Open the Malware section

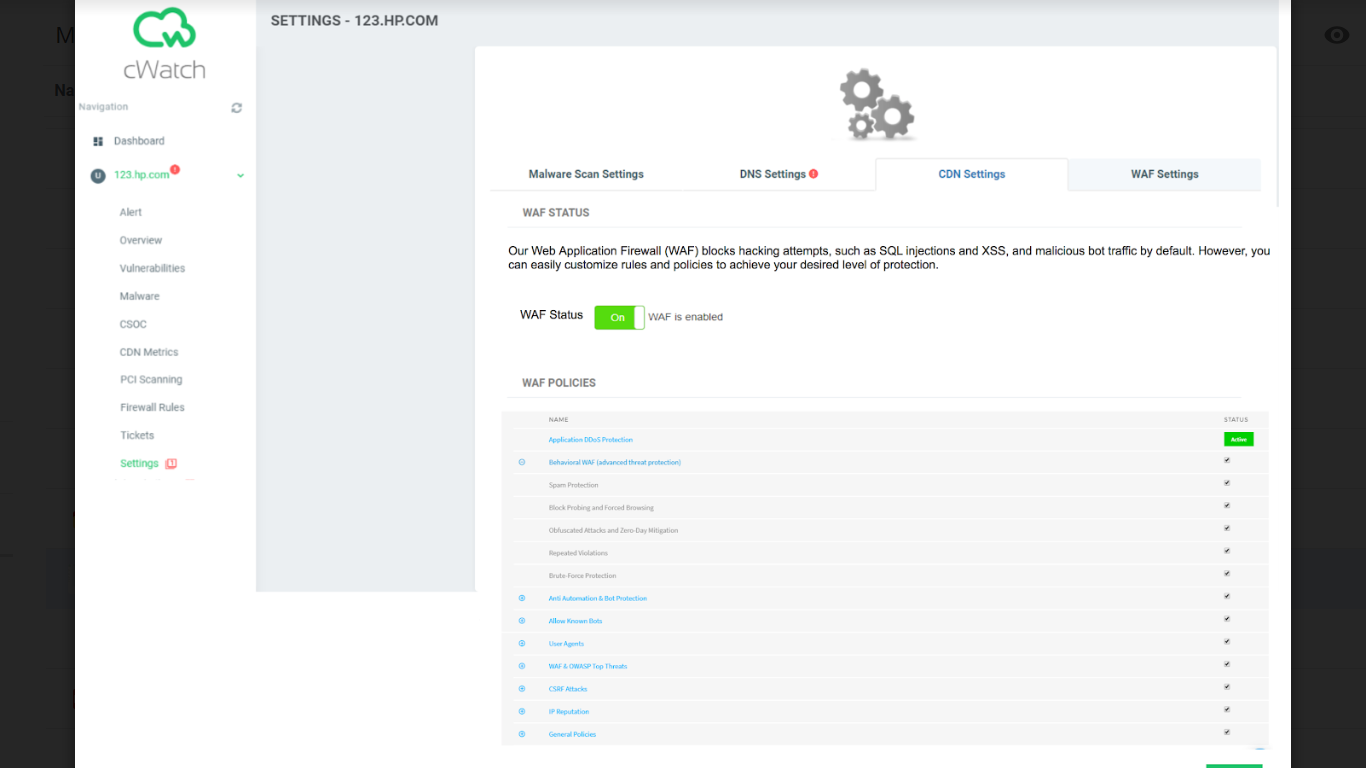(140, 296)
